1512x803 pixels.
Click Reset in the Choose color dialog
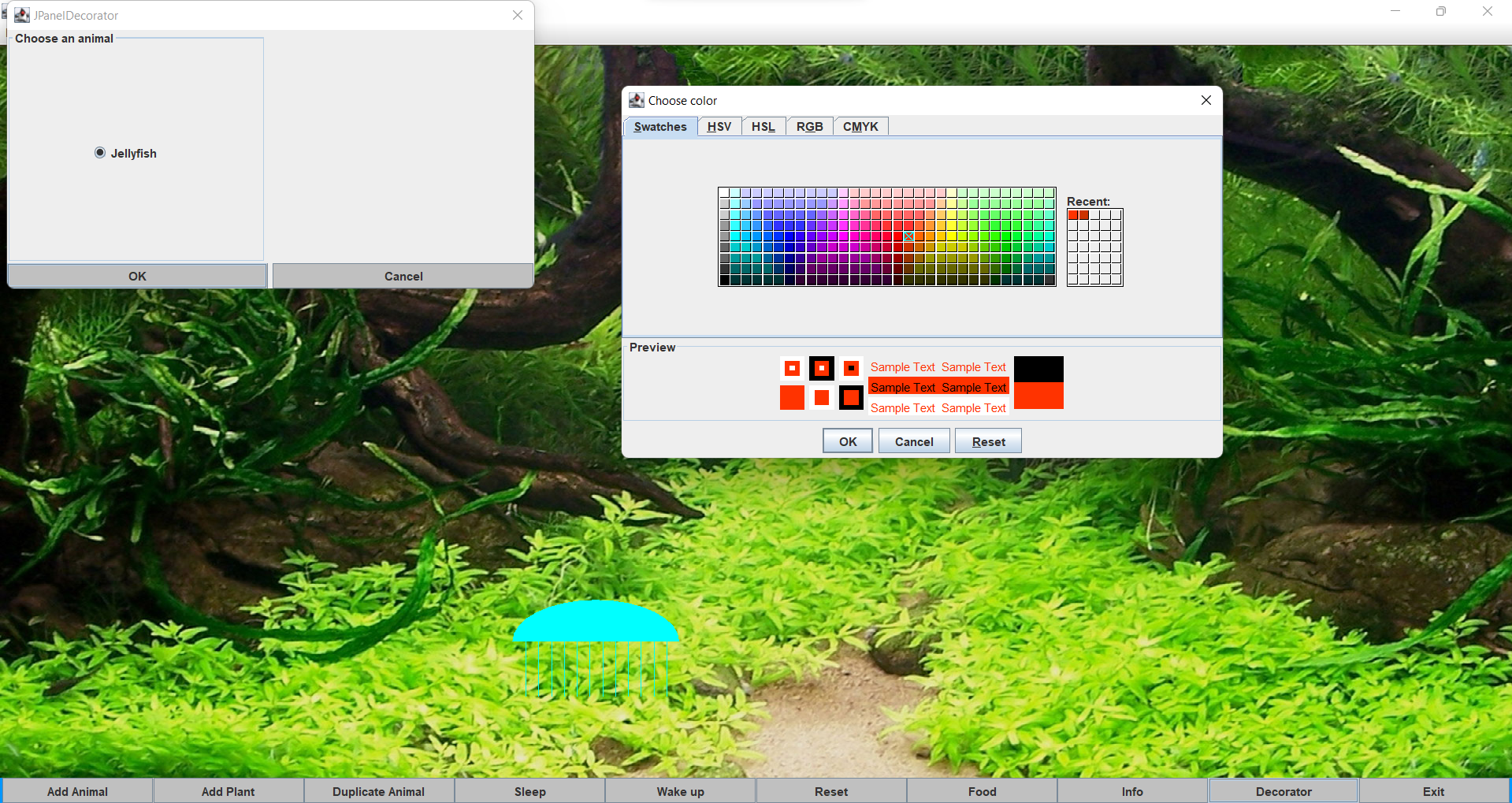click(988, 441)
